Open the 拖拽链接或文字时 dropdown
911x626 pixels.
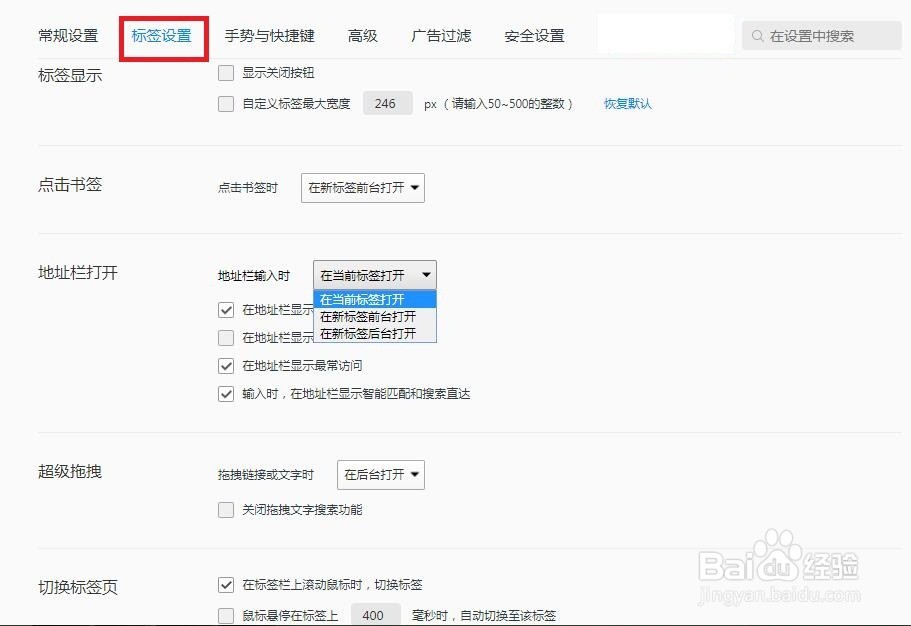380,474
